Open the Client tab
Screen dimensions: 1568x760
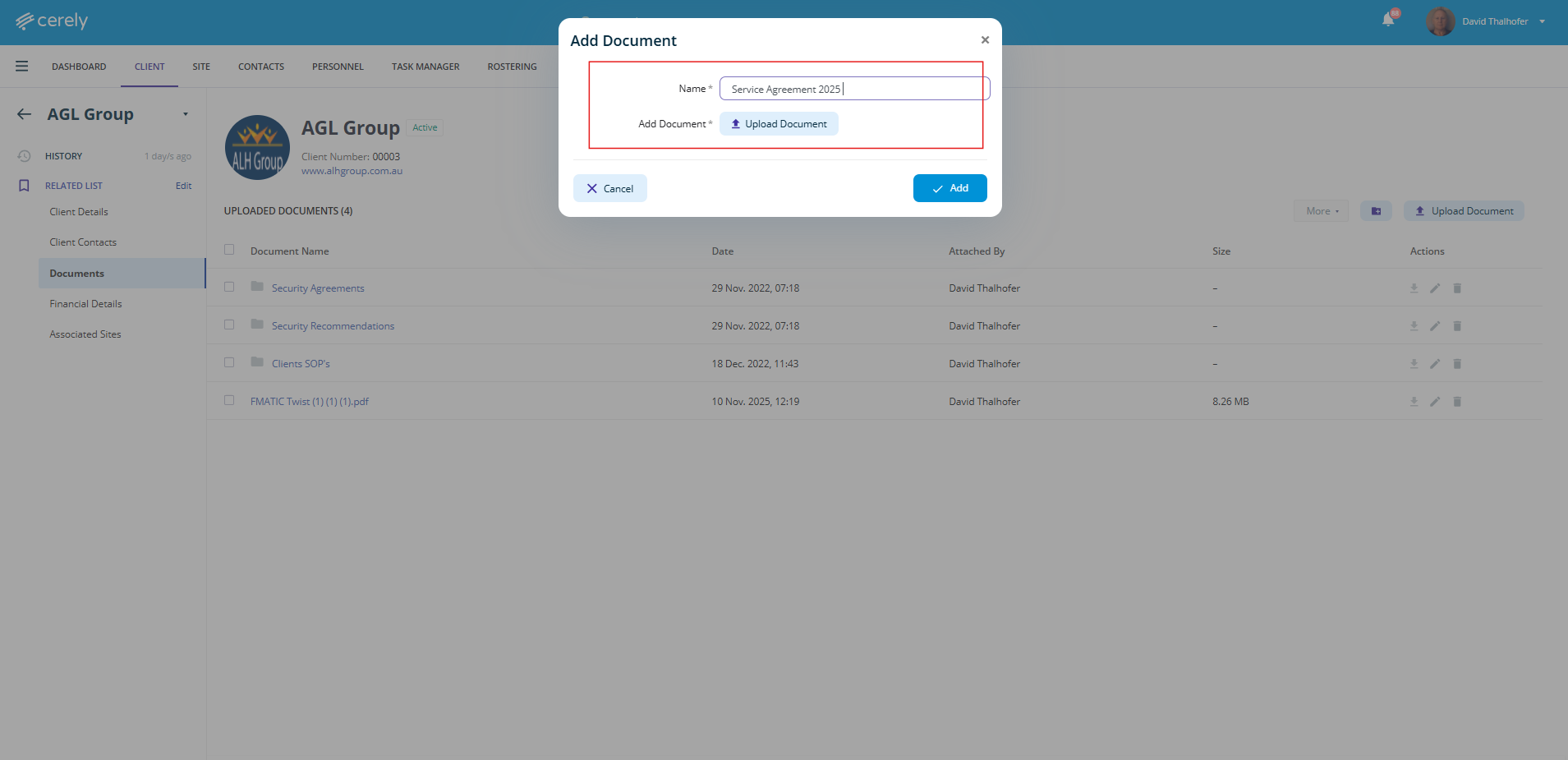[149, 67]
